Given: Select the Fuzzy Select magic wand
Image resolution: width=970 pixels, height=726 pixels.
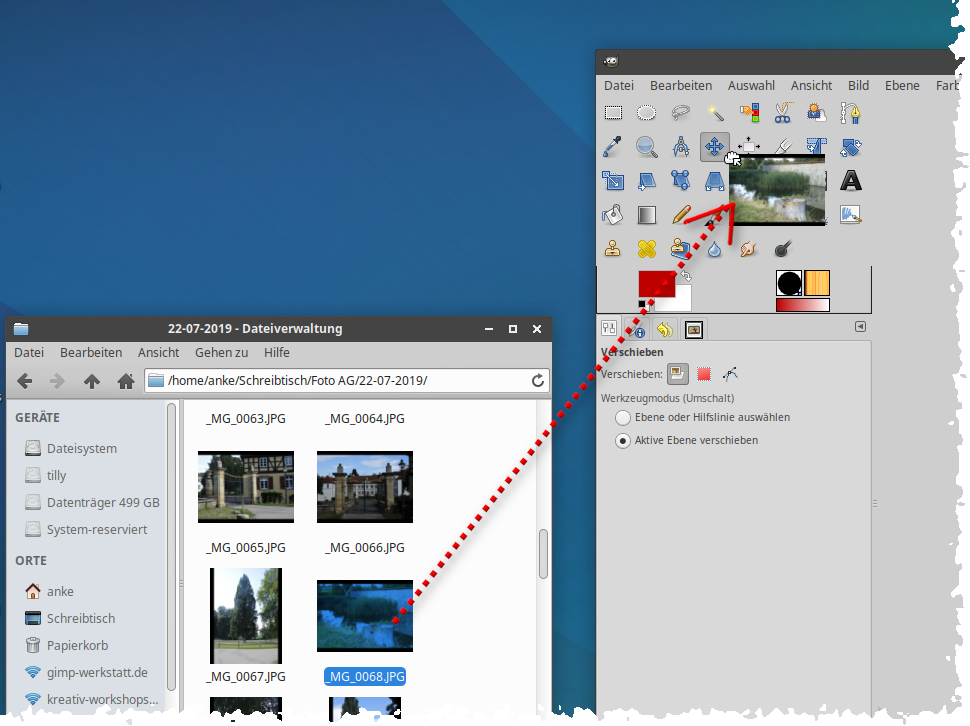Looking at the screenshot, I should 715,113.
